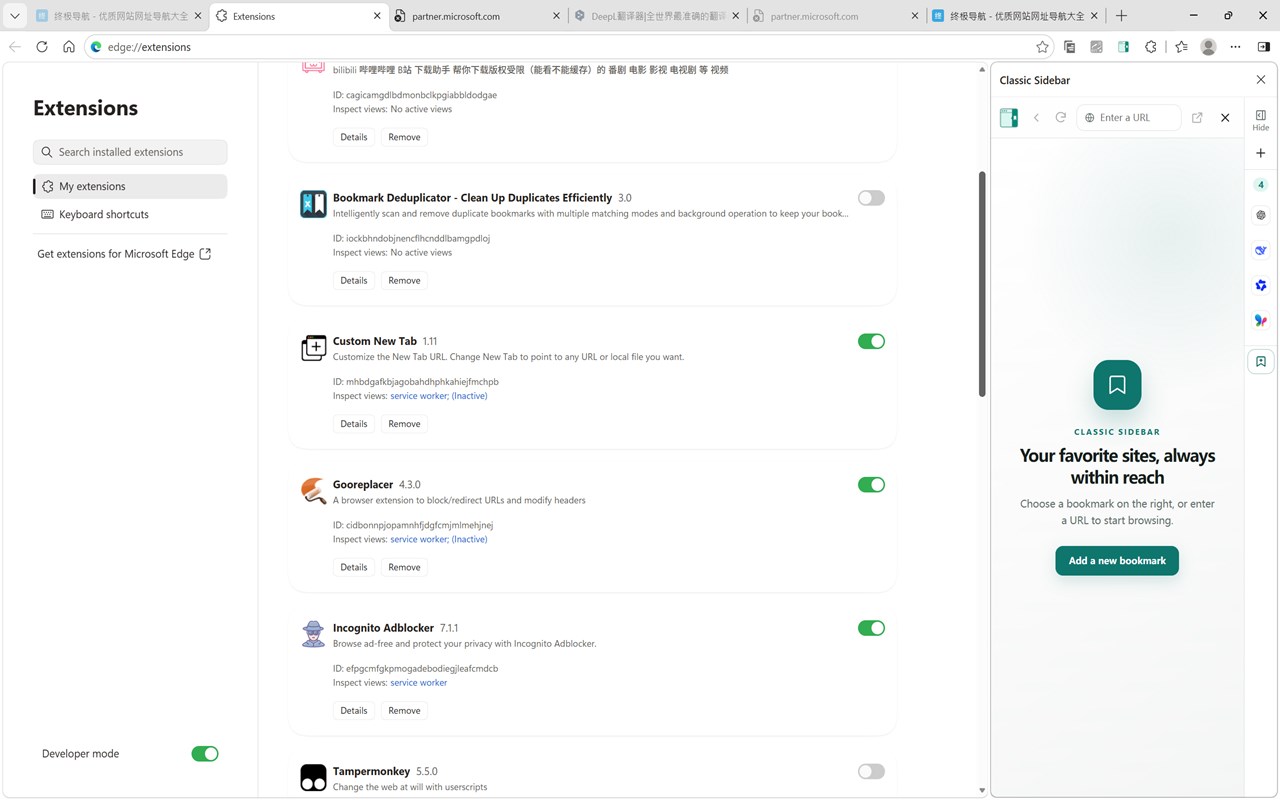The width and height of the screenshot is (1280, 800).
Task: Open Collections icon in Edge toolbar
Action: coord(1070,47)
